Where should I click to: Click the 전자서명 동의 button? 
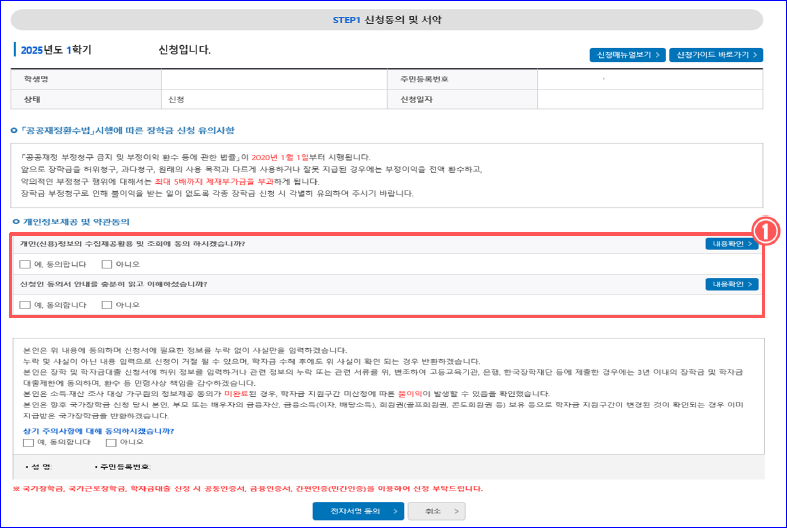pos(358,511)
